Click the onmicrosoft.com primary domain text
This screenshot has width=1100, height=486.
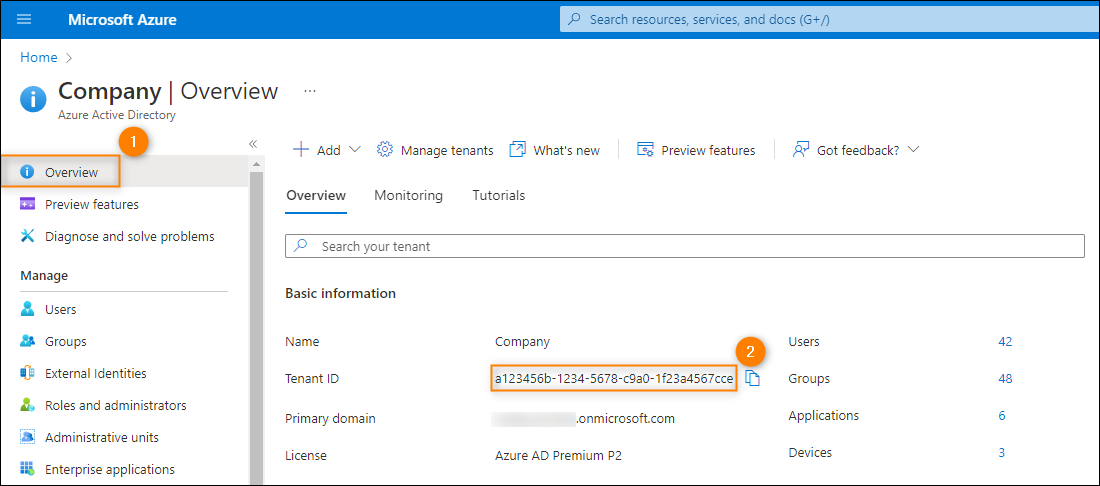pos(626,419)
